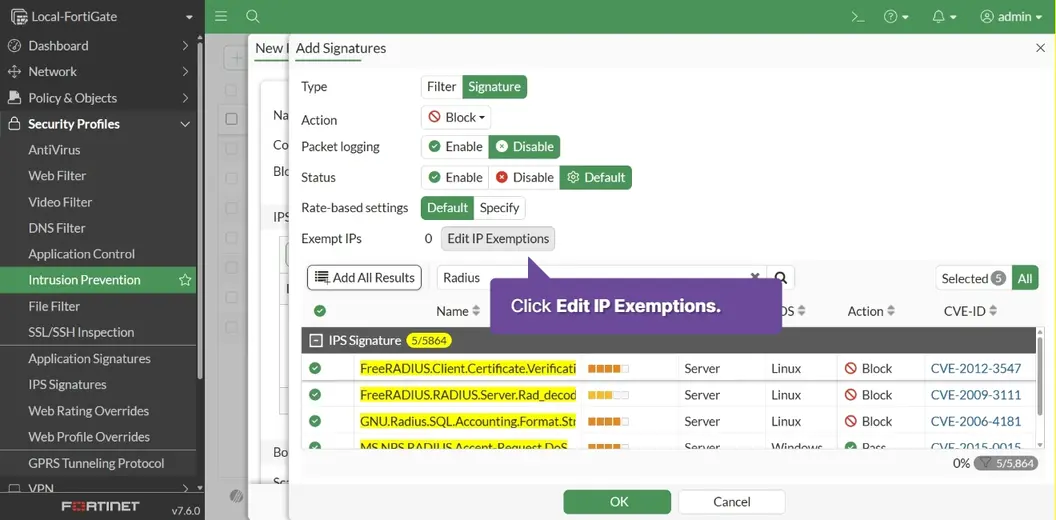
Task: Expand the Network menu
Action: click(98, 71)
